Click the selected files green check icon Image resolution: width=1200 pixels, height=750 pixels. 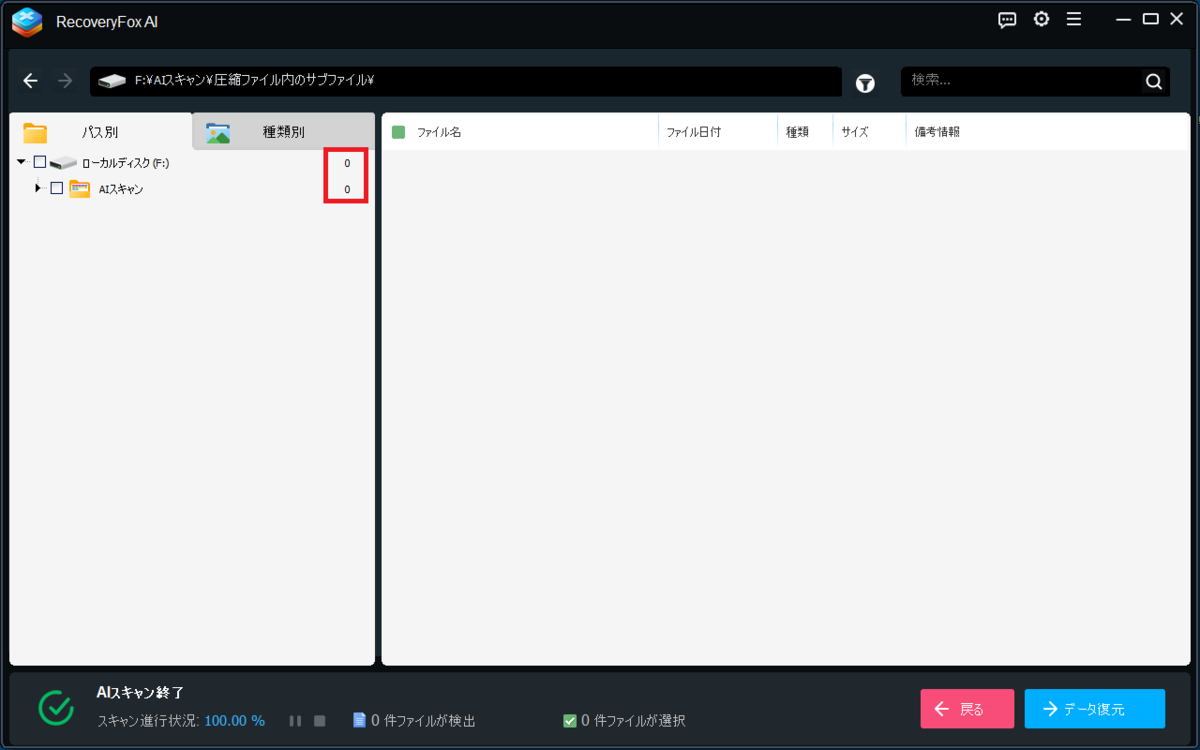point(570,720)
